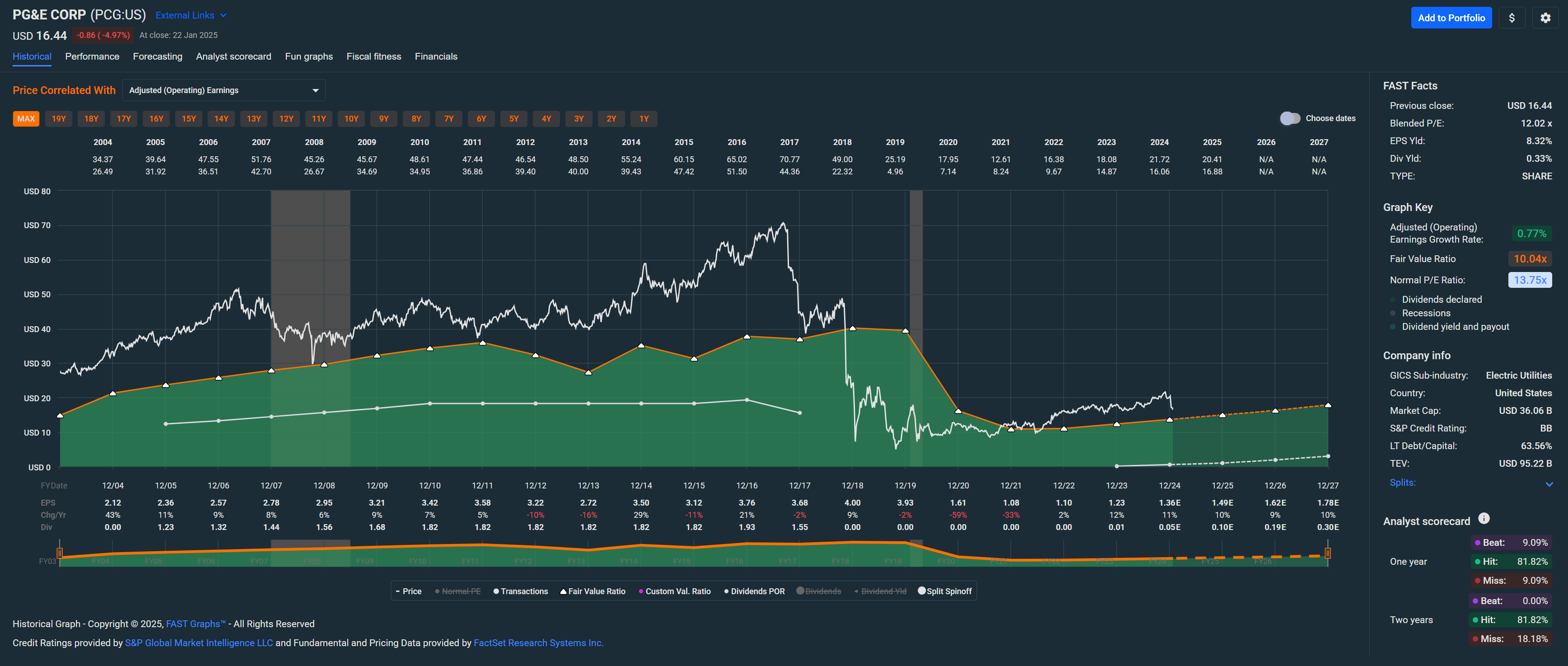Toggle the Split Spinoff legend item
The image size is (1568, 666).
point(945,591)
